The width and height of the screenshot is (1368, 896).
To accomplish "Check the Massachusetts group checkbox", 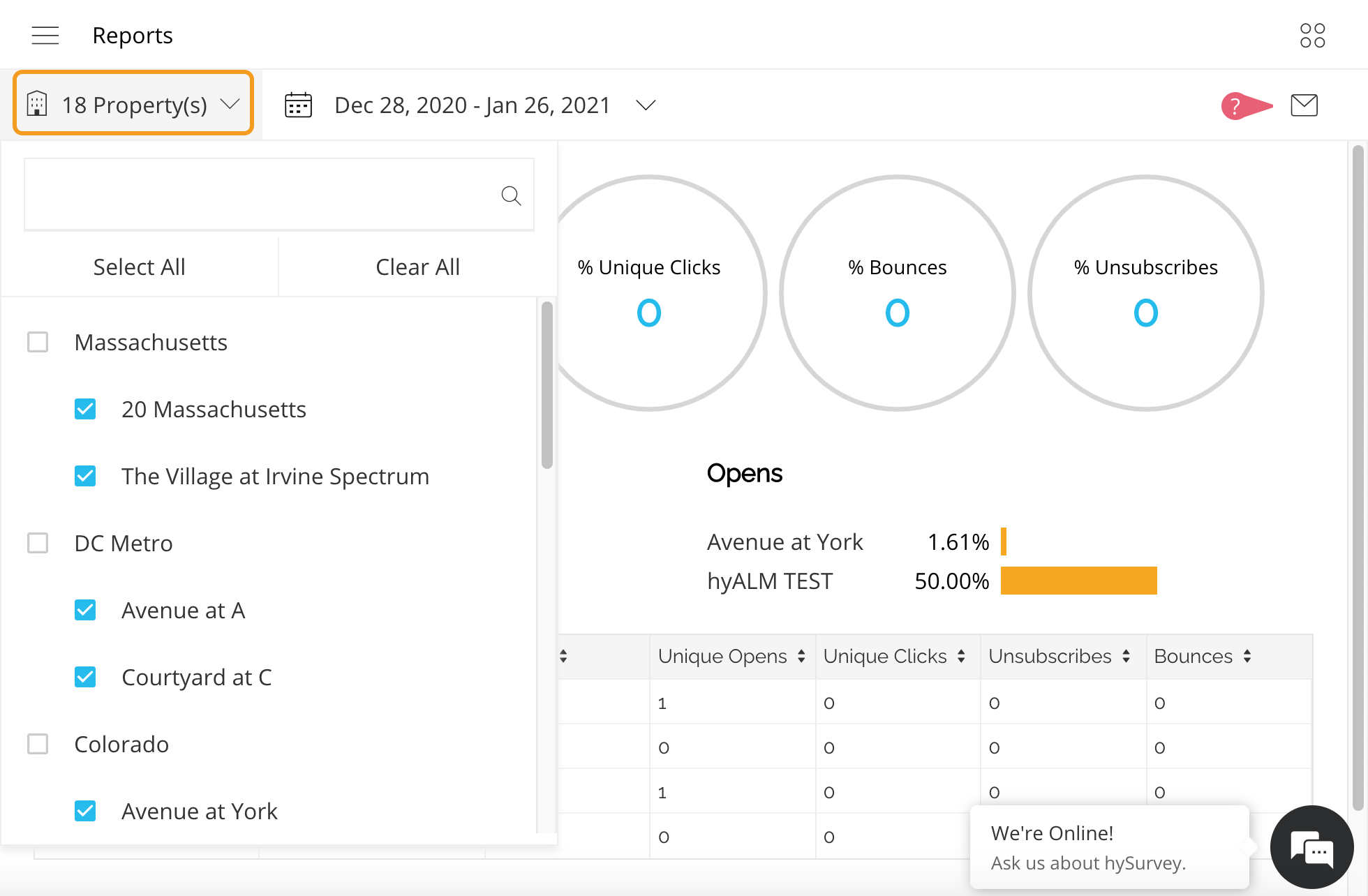I will (38, 342).
